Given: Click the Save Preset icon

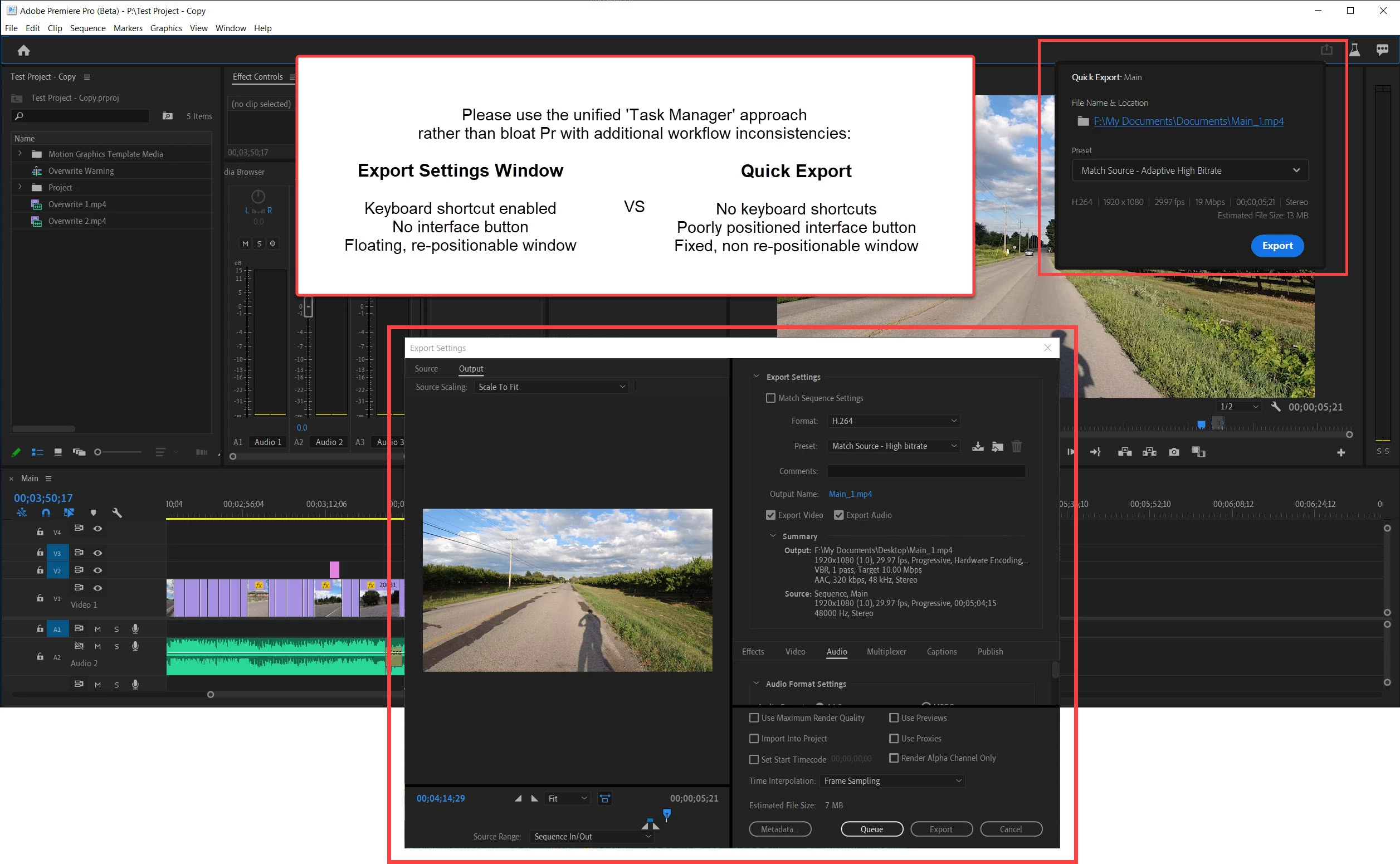Looking at the screenshot, I should pos(978,446).
